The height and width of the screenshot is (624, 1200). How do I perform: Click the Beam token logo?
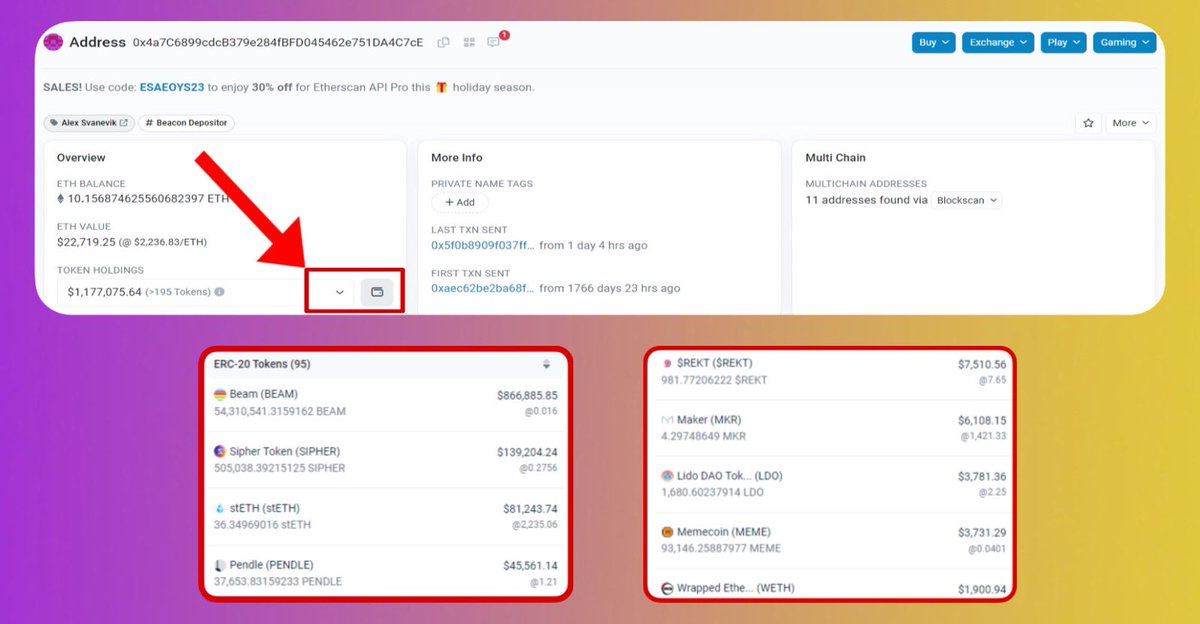point(220,395)
